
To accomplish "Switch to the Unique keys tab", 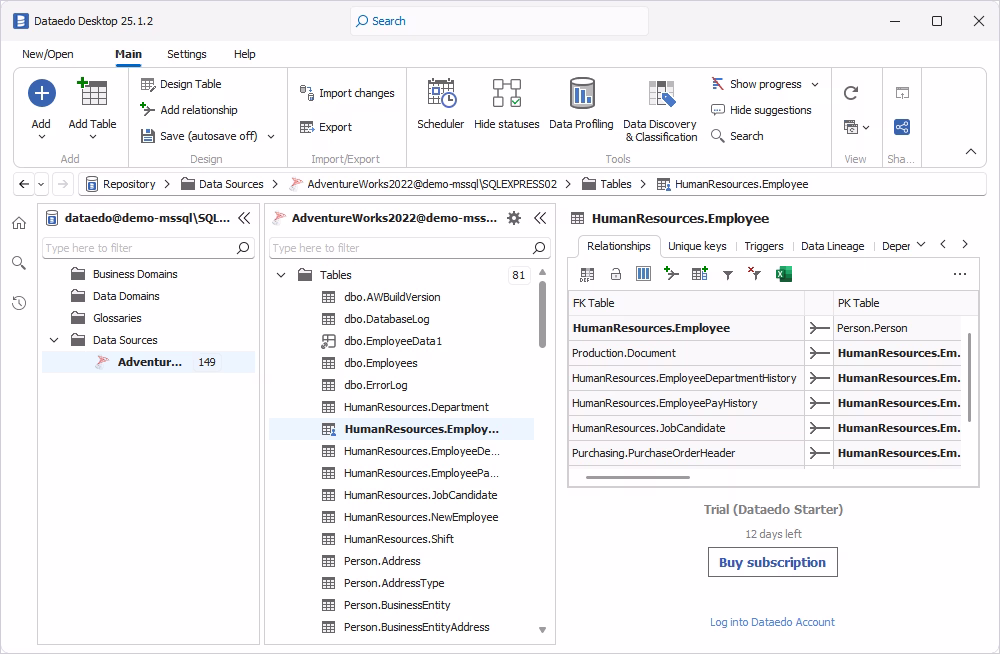I will pyautogui.click(x=697, y=246).
